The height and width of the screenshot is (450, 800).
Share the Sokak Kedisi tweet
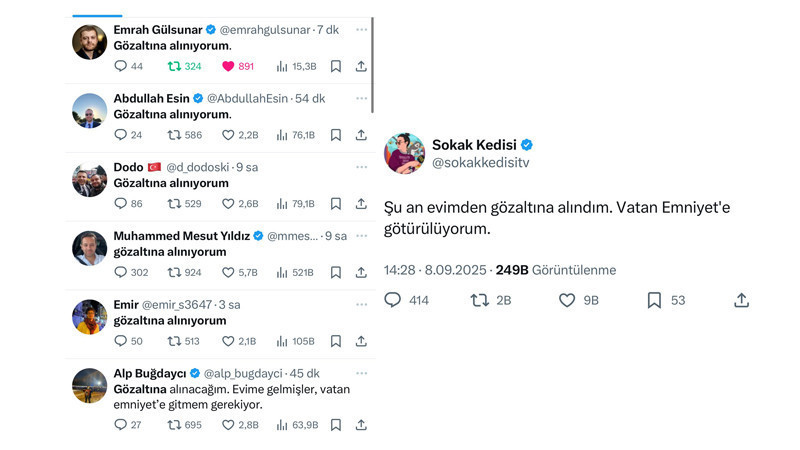pyautogui.click(x=741, y=300)
